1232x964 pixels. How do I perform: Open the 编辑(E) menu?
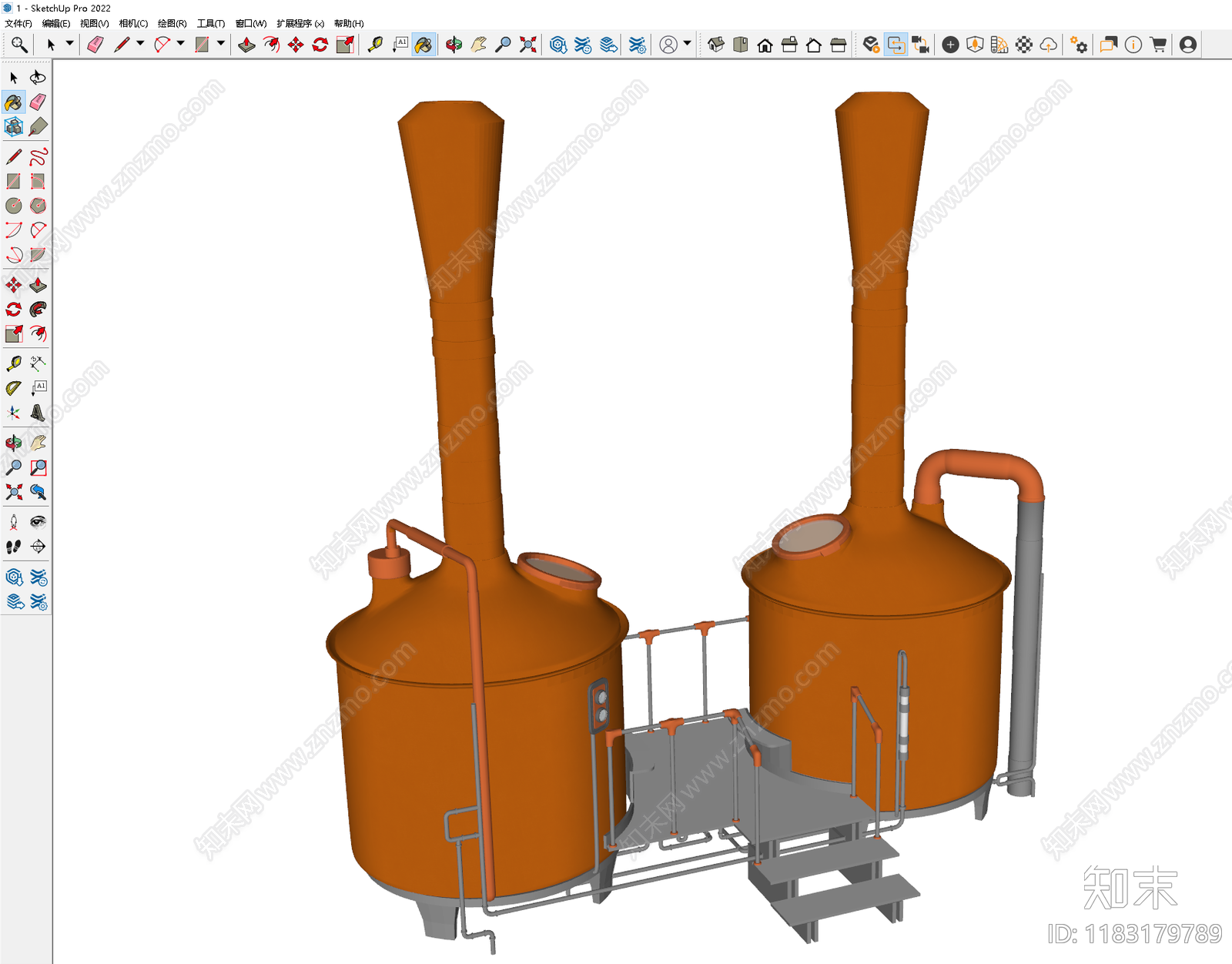pyautogui.click(x=56, y=24)
